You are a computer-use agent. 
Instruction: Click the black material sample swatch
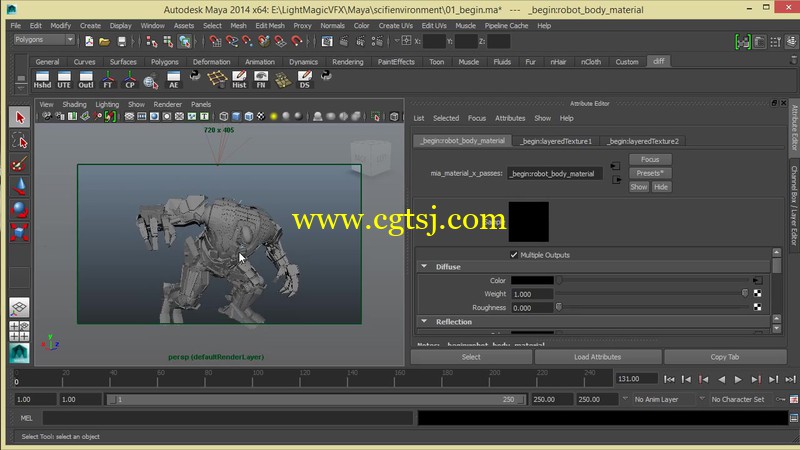pos(529,221)
